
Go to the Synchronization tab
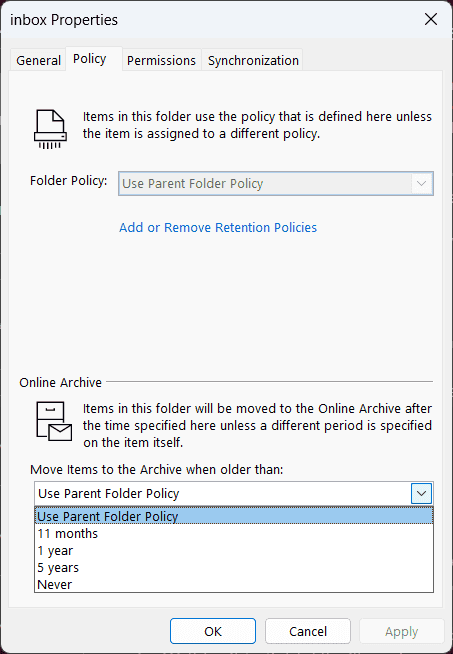[253, 60]
